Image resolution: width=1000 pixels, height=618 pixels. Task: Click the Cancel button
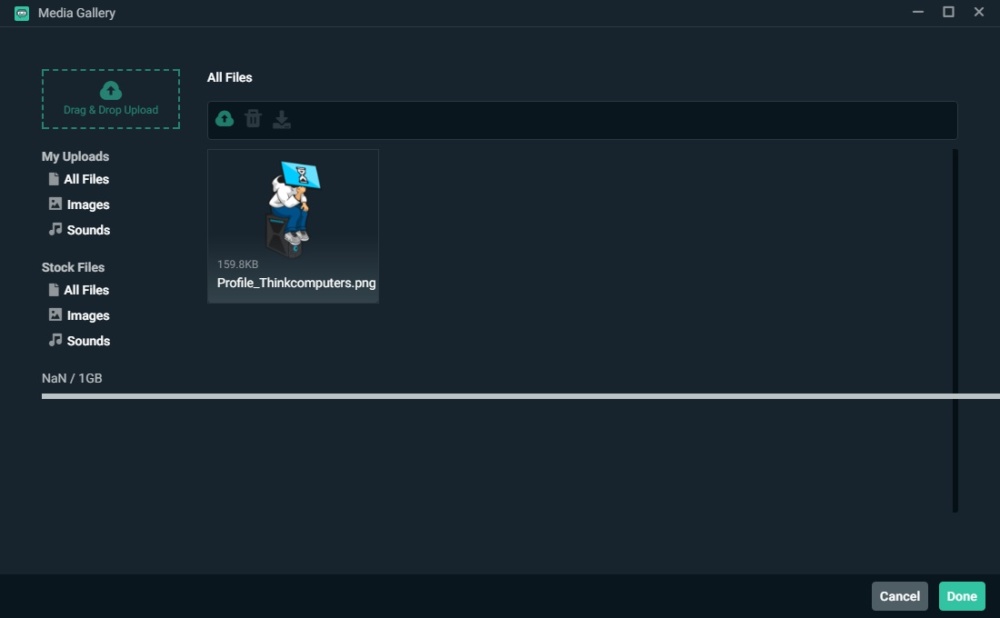(x=899, y=596)
